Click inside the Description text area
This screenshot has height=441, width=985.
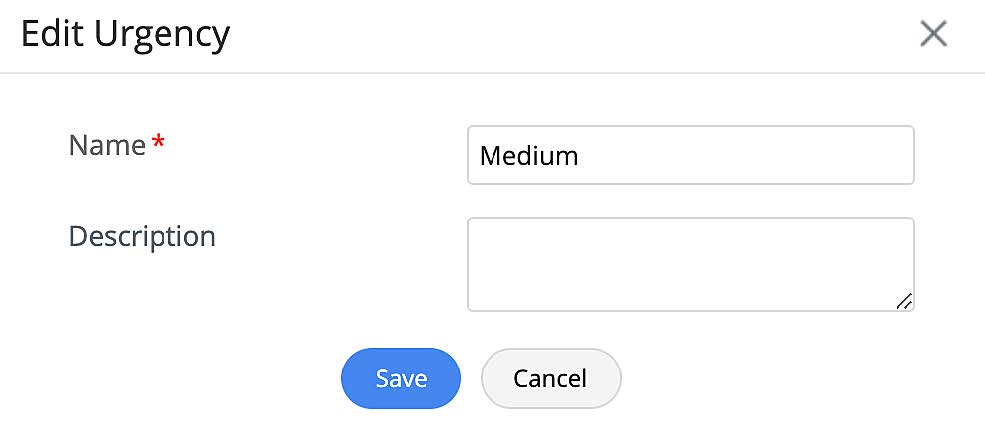690,264
